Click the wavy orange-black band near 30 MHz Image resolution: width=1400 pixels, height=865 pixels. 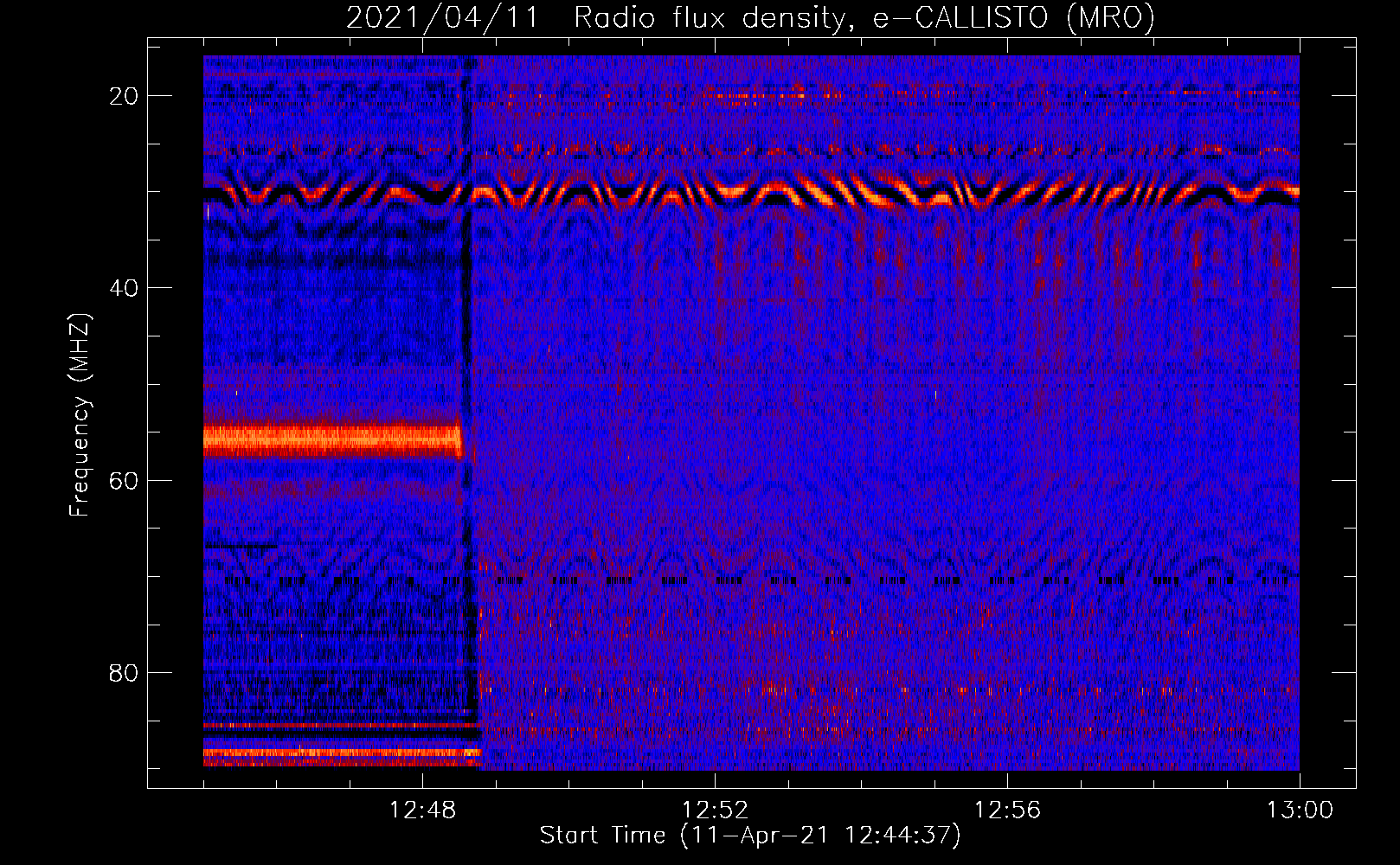(x=751, y=192)
